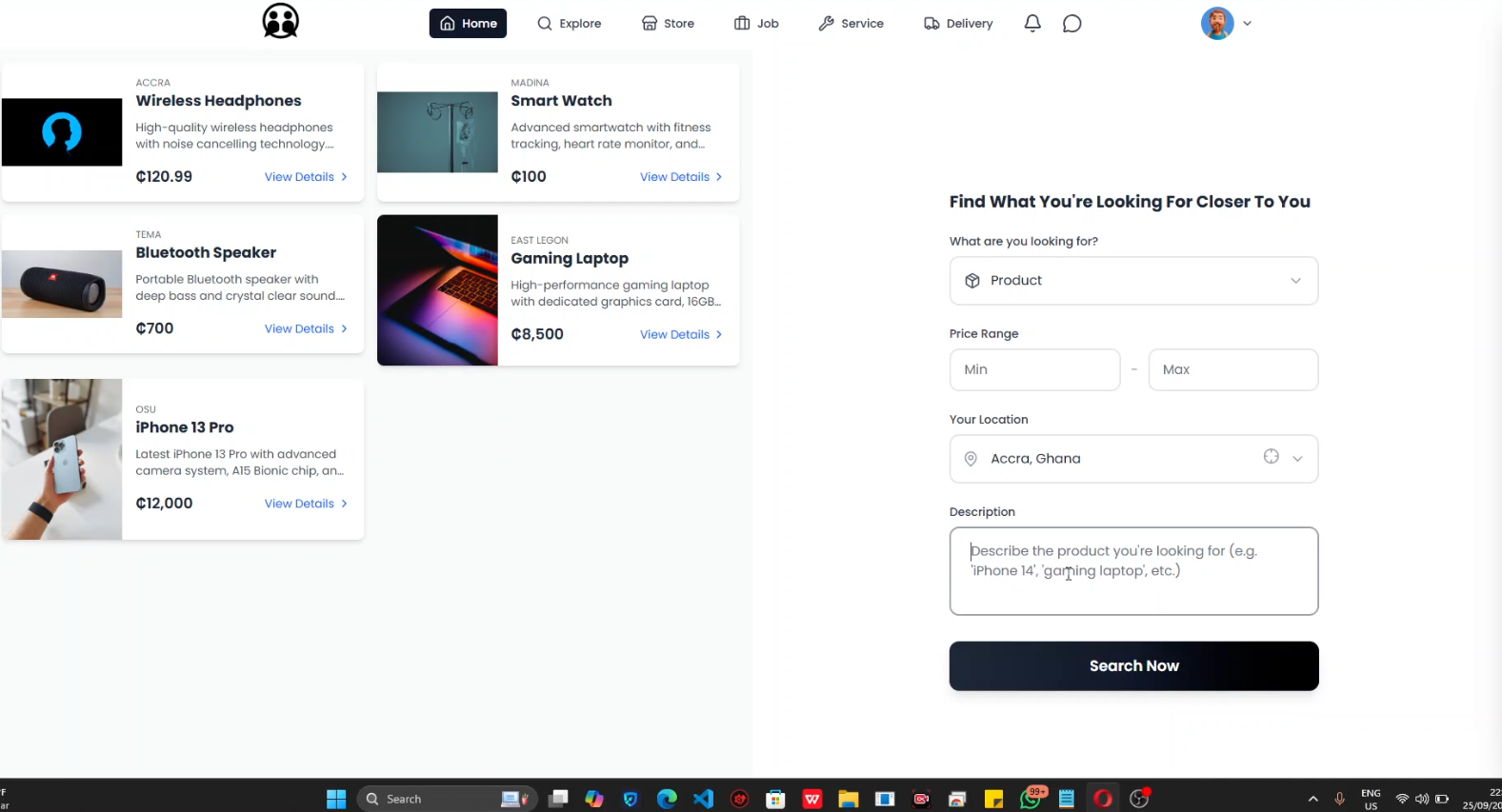Screen dimensions: 1502x812
Task: Click the site logo in the header
Action: click(281, 21)
